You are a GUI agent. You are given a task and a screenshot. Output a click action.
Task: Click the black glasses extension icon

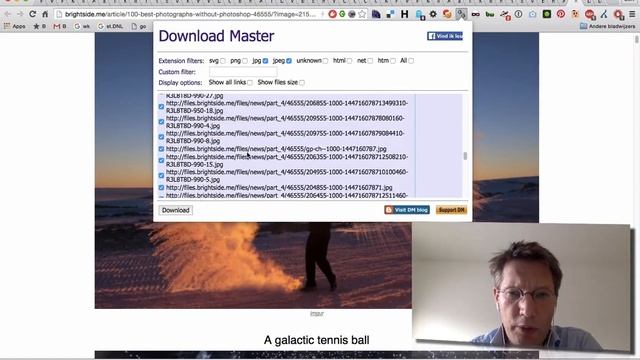click(x=476, y=14)
